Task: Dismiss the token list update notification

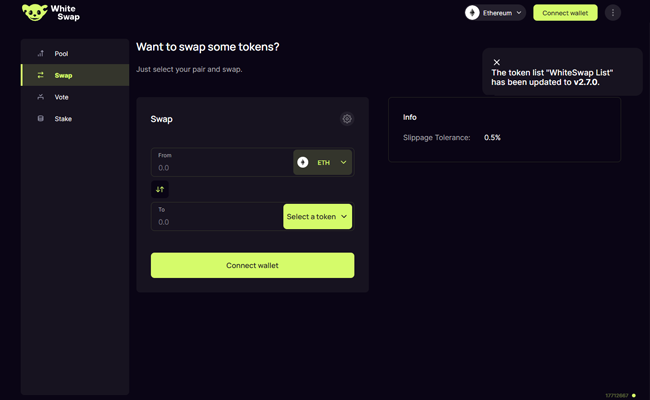Action: coord(497,62)
